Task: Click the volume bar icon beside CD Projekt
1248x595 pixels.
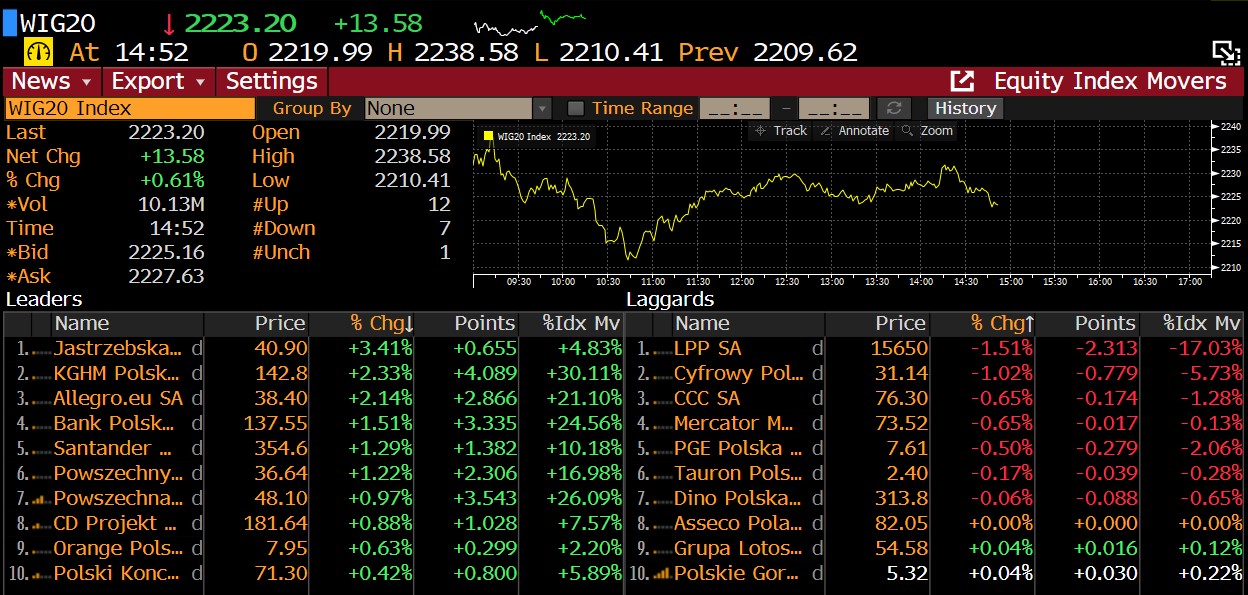Action: point(41,524)
